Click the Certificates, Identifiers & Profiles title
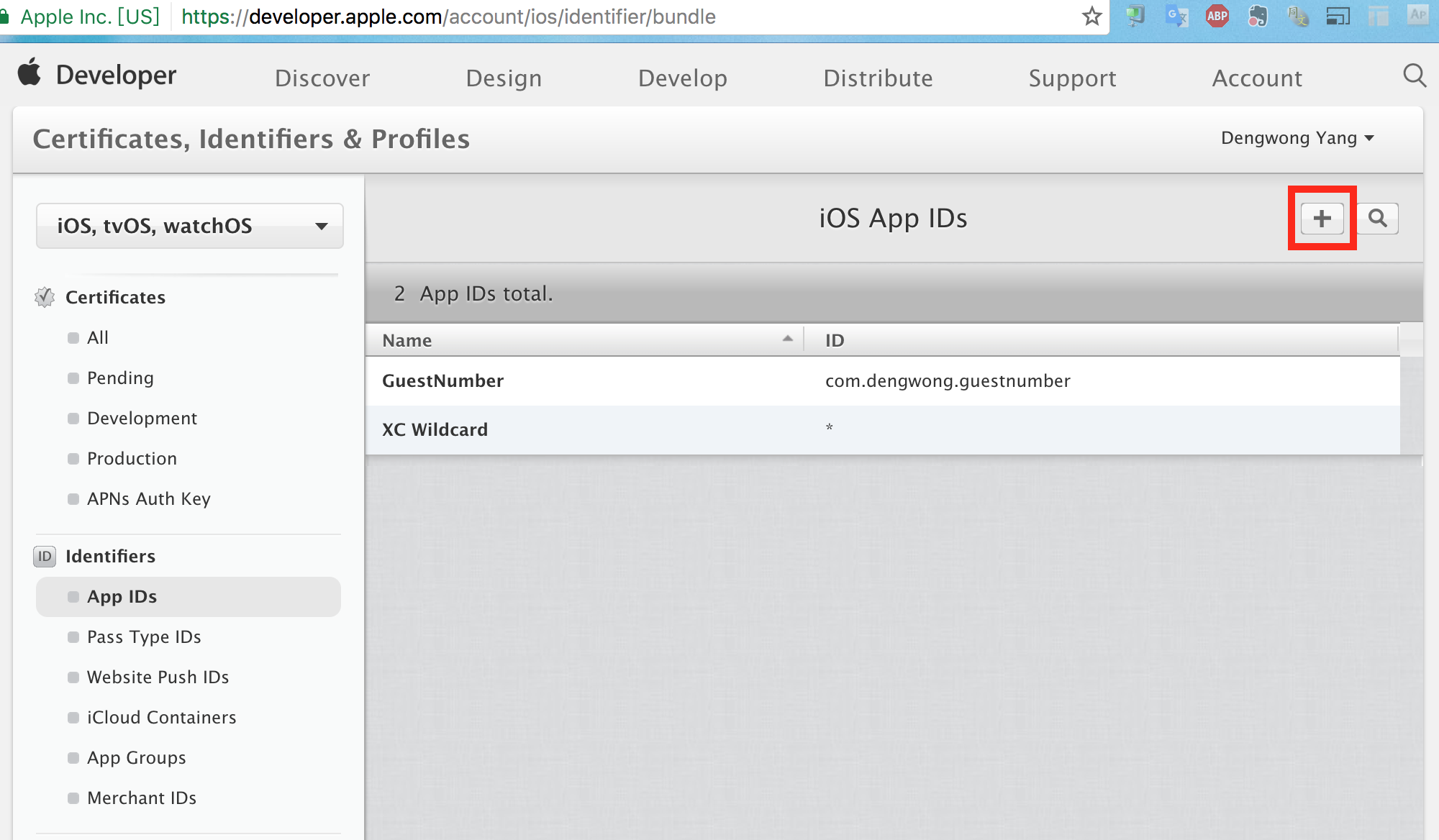The height and width of the screenshot is (840, 1439). pyautogui.click(x=251, y=139)
